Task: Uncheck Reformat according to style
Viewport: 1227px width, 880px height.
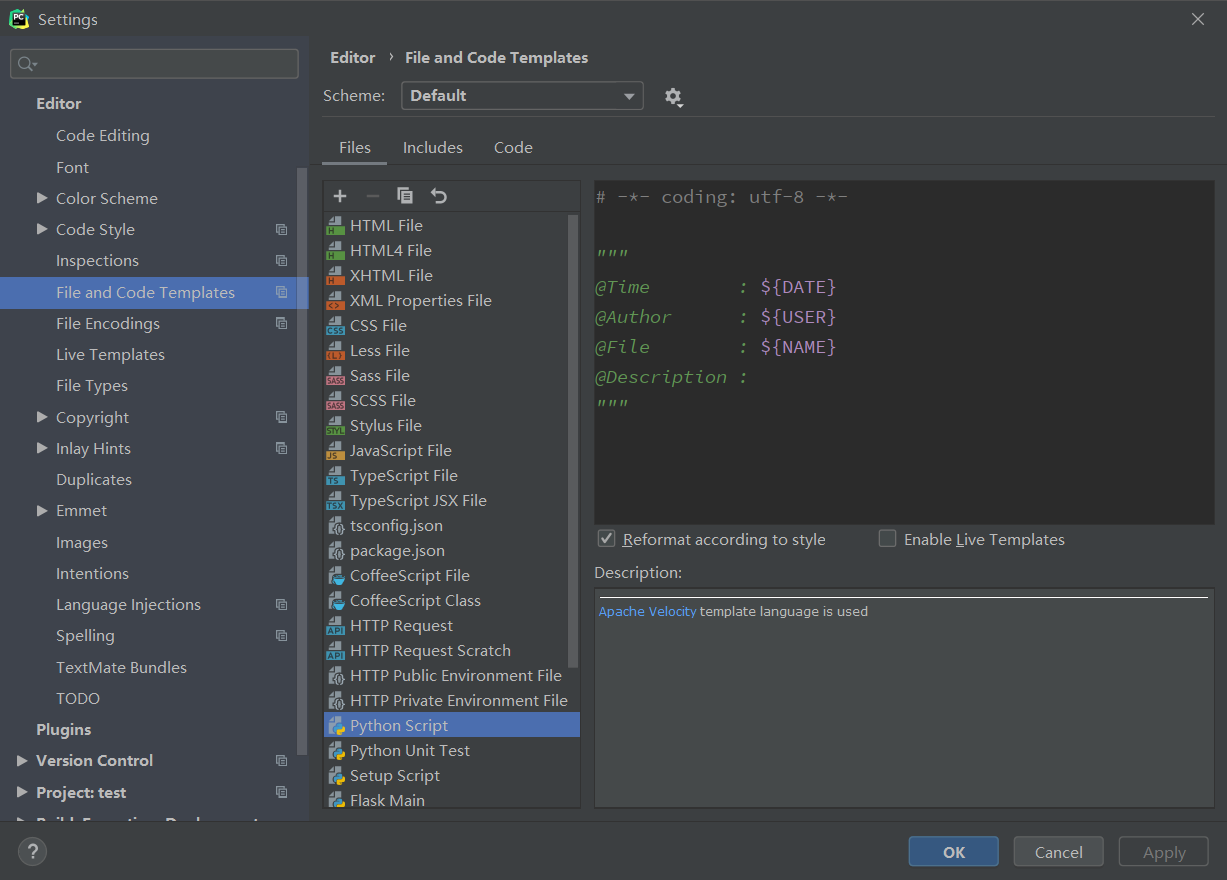Action: coord(606,539)
